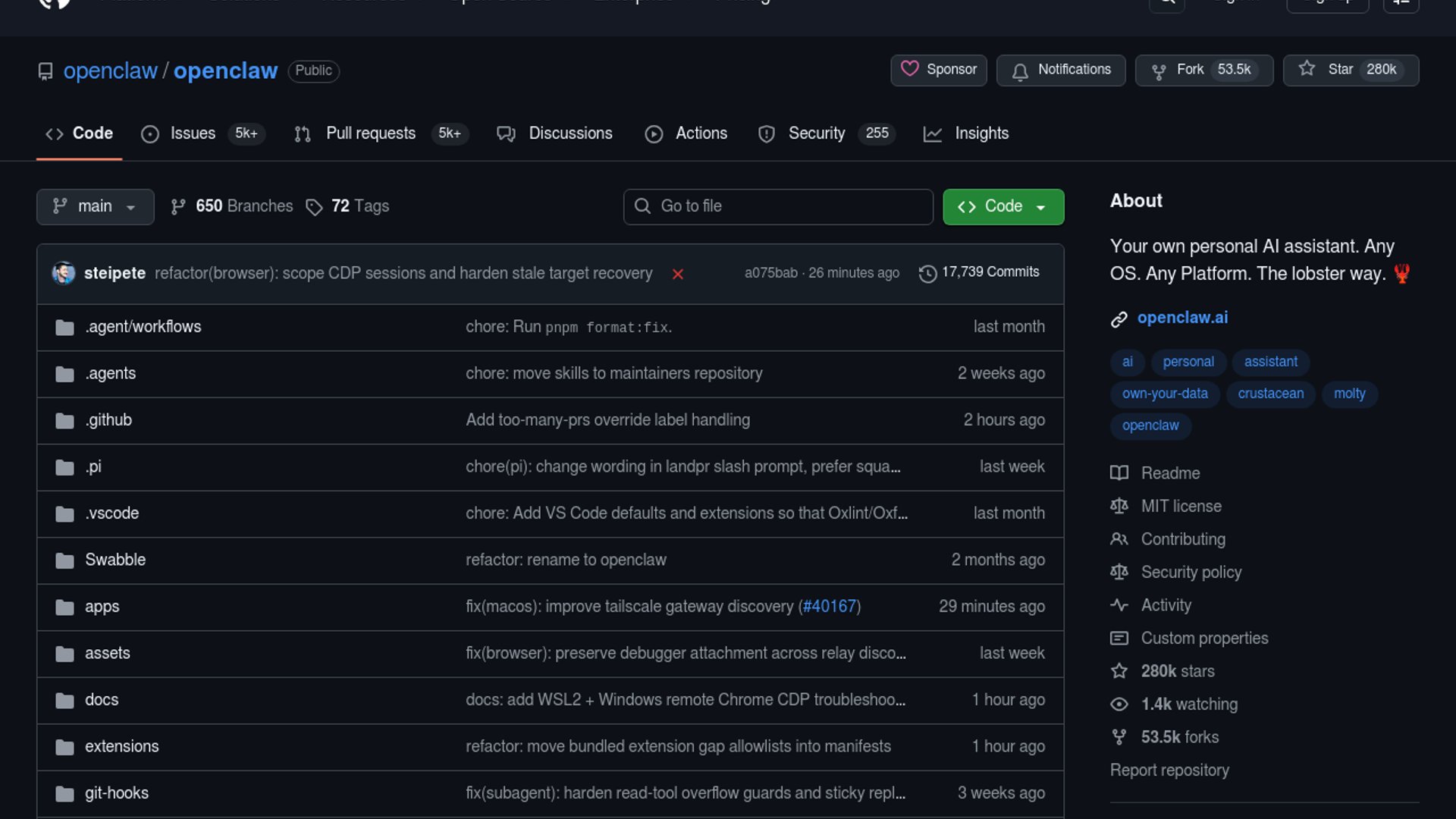Expand the green Code dropdown
Viewport: 1456px width, 819px height.
point(1003,206)
